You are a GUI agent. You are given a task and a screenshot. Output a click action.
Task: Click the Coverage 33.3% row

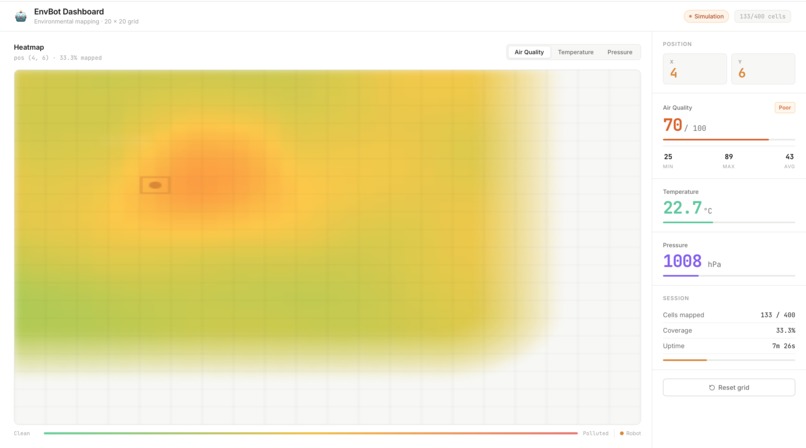point(728,330)
